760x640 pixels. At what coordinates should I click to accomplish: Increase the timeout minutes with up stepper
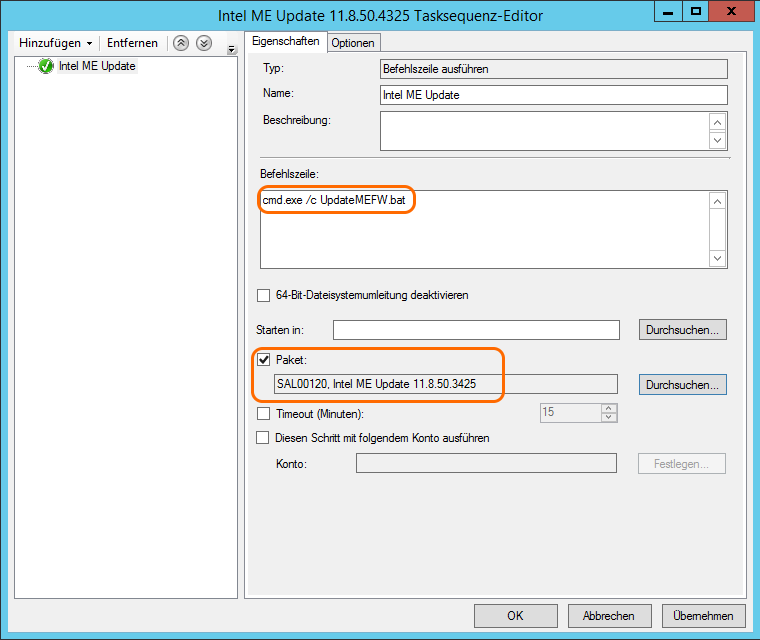(x=609, y=408)
